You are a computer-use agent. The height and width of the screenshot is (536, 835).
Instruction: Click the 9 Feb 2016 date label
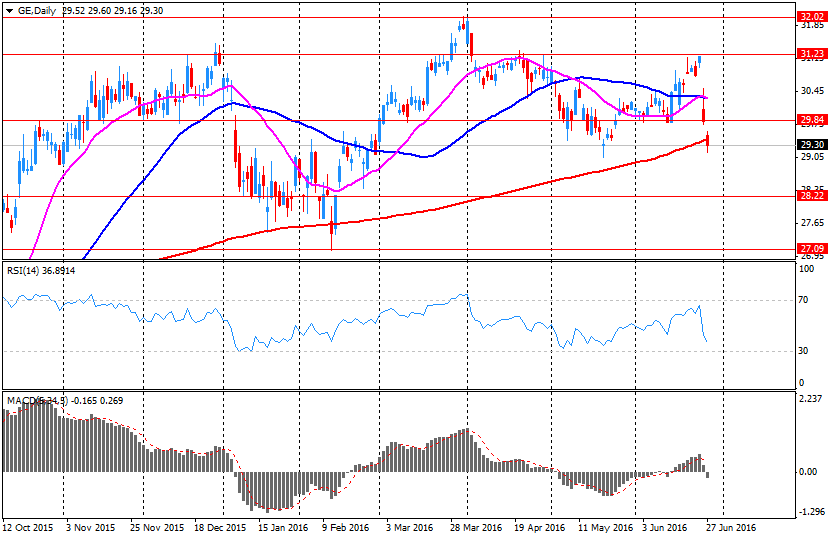pos(347,527)
